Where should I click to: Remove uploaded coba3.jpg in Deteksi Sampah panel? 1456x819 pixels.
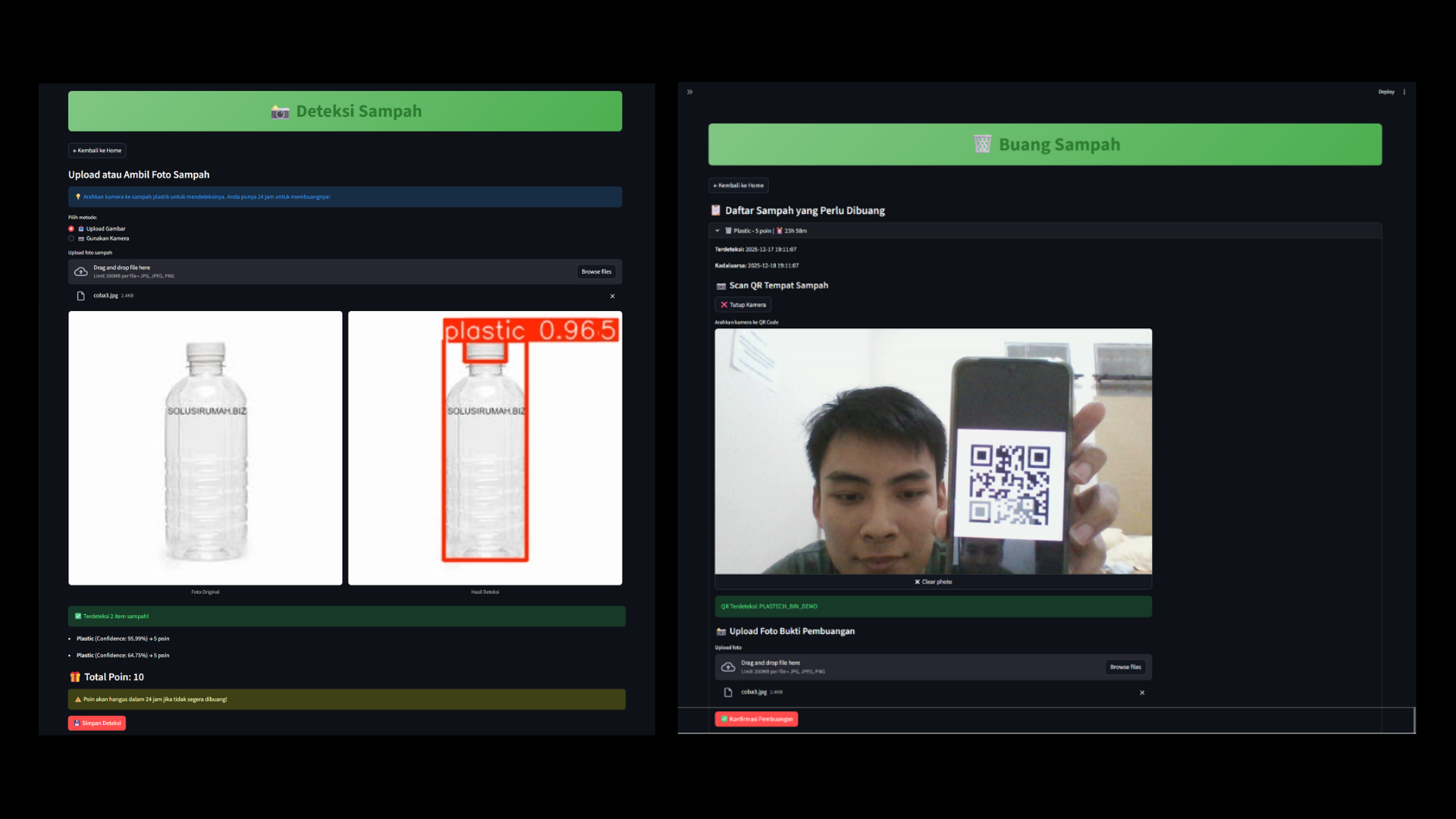coord(613,296)
